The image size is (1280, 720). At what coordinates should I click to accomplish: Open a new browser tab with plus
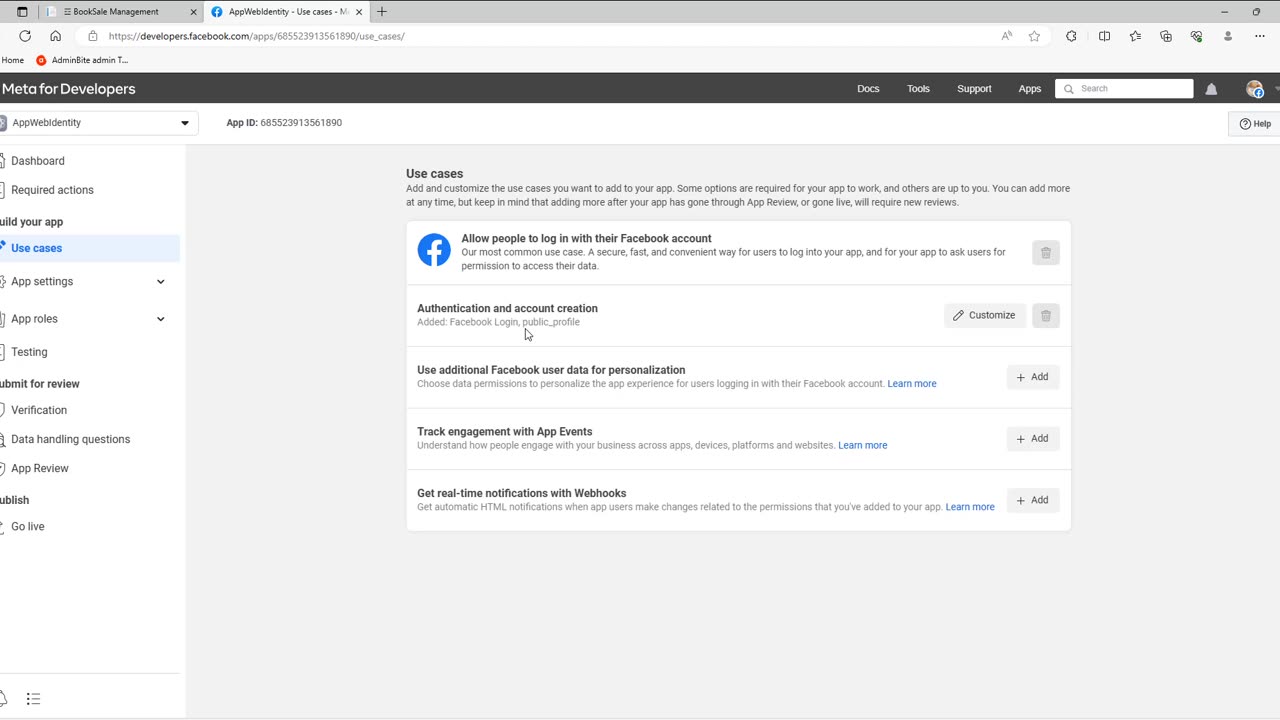click(x=381, y=12)
